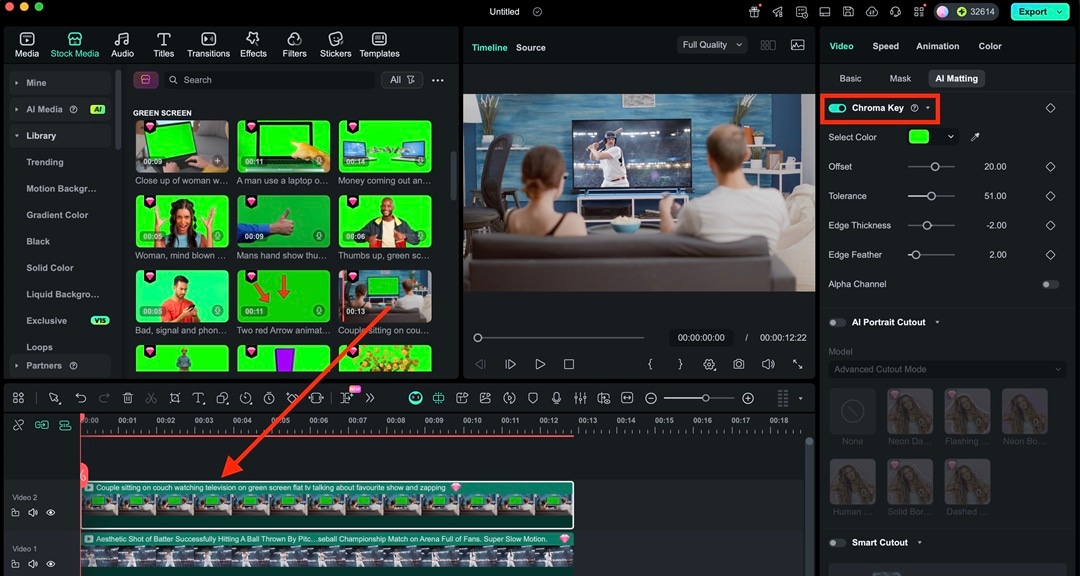Open the Media tab
The width and height of the screenshot is (1080, 576).
tap(27, 45)
